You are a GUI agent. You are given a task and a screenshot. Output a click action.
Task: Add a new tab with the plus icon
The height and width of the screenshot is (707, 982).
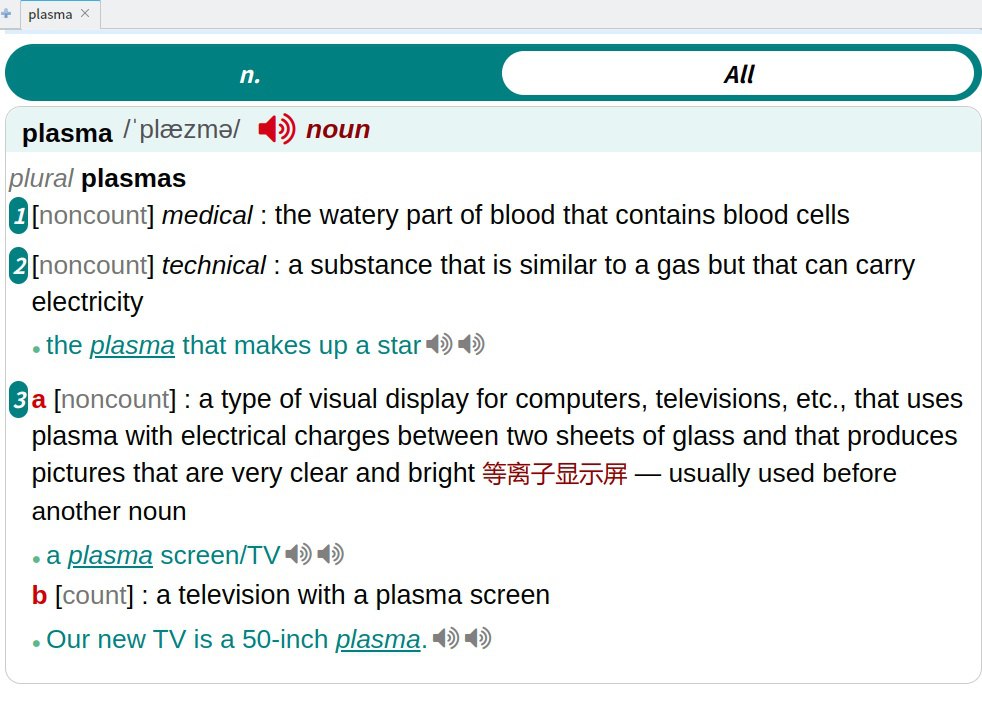tap(7, 14)
